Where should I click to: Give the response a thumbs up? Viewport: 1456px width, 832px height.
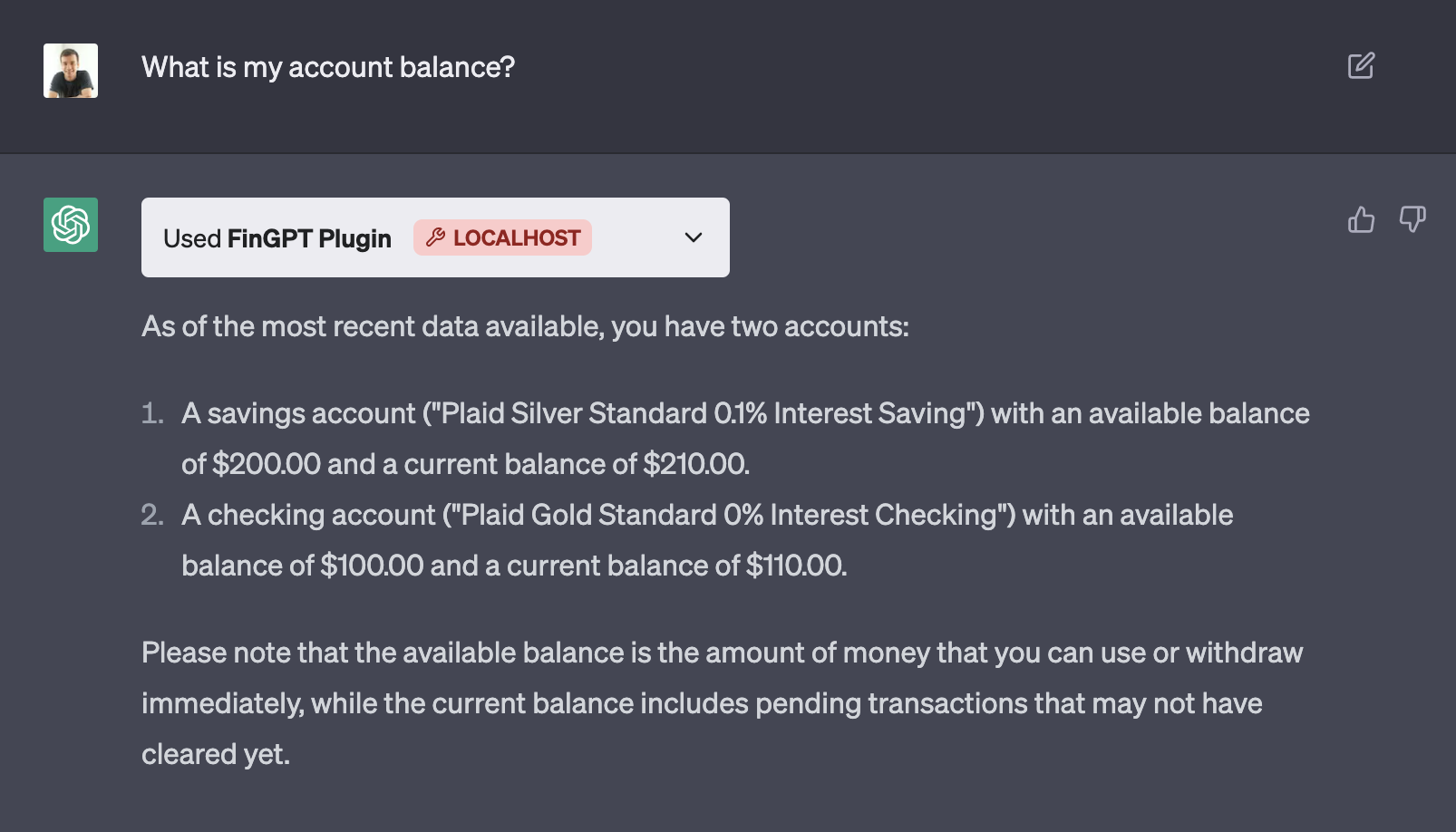(x=1361, y=219)
